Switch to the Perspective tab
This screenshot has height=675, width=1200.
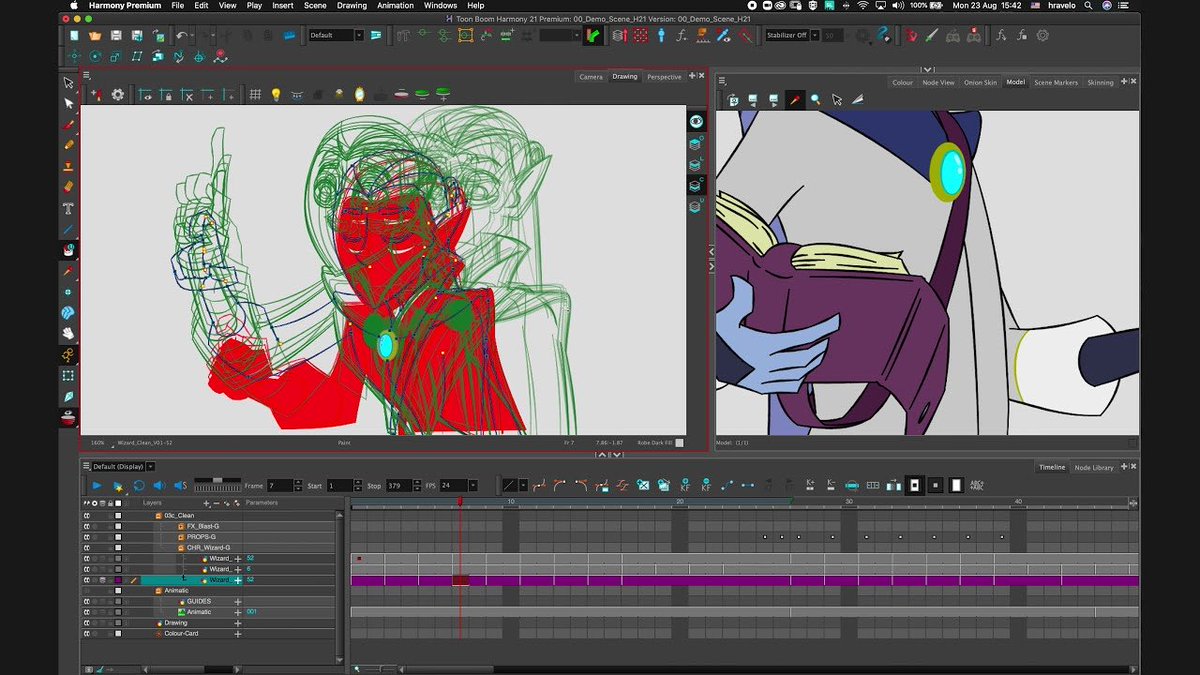(664, 77)
